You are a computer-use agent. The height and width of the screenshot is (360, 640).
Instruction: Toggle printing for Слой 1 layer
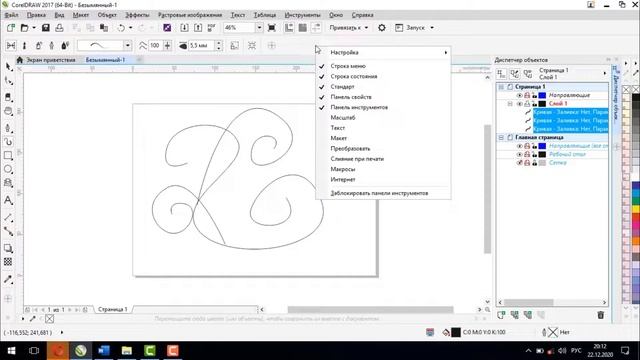click(527, 104)
